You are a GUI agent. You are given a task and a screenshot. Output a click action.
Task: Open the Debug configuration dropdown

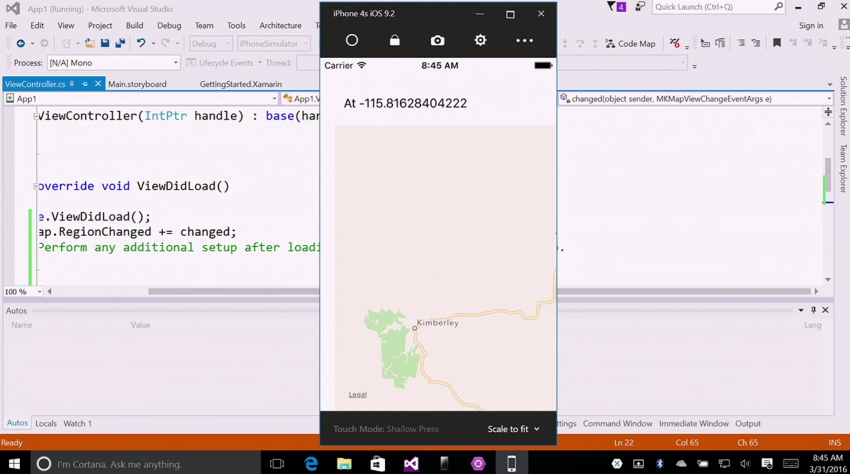click(211, 43)
